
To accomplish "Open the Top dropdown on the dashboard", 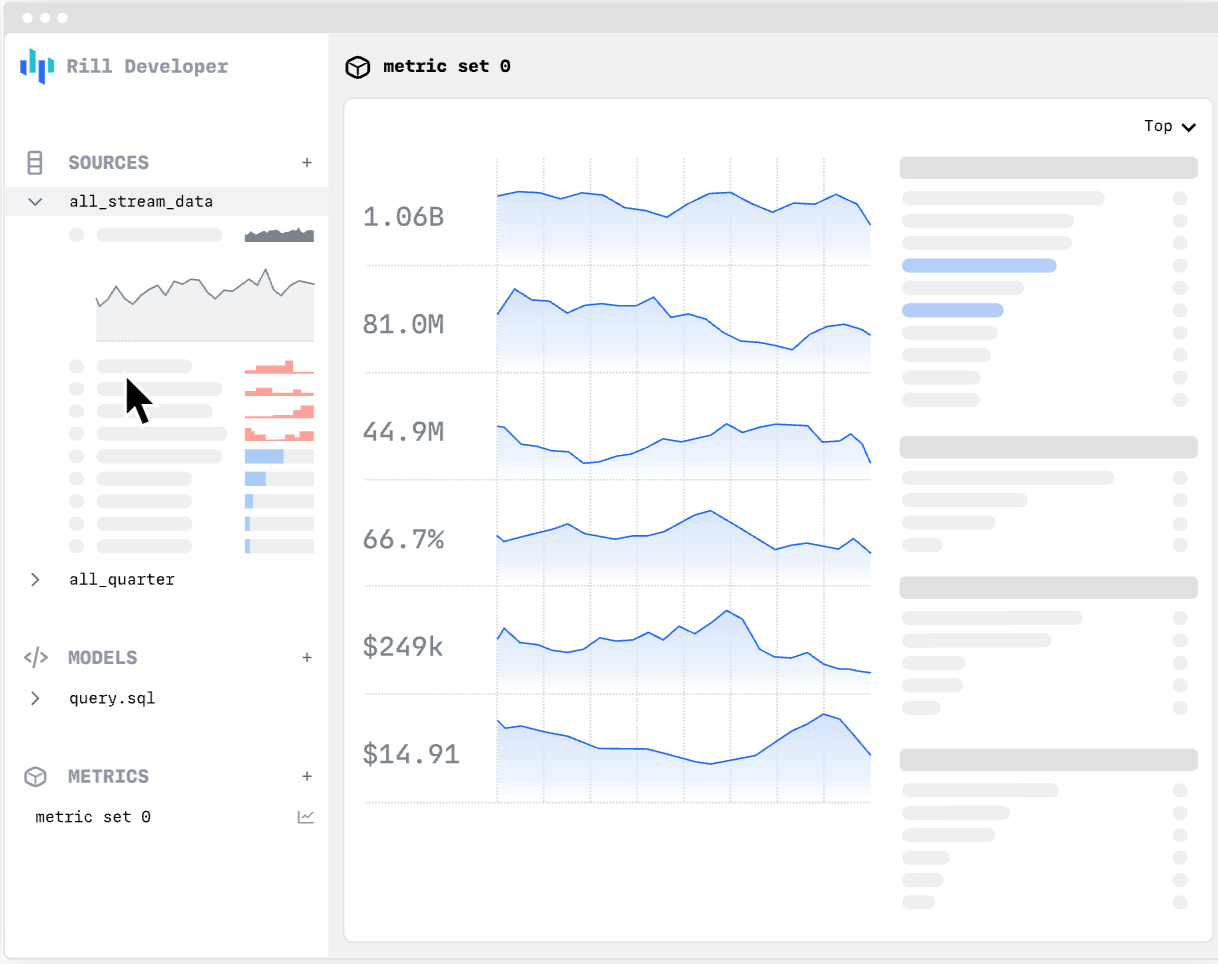I will pos(1168,126).
